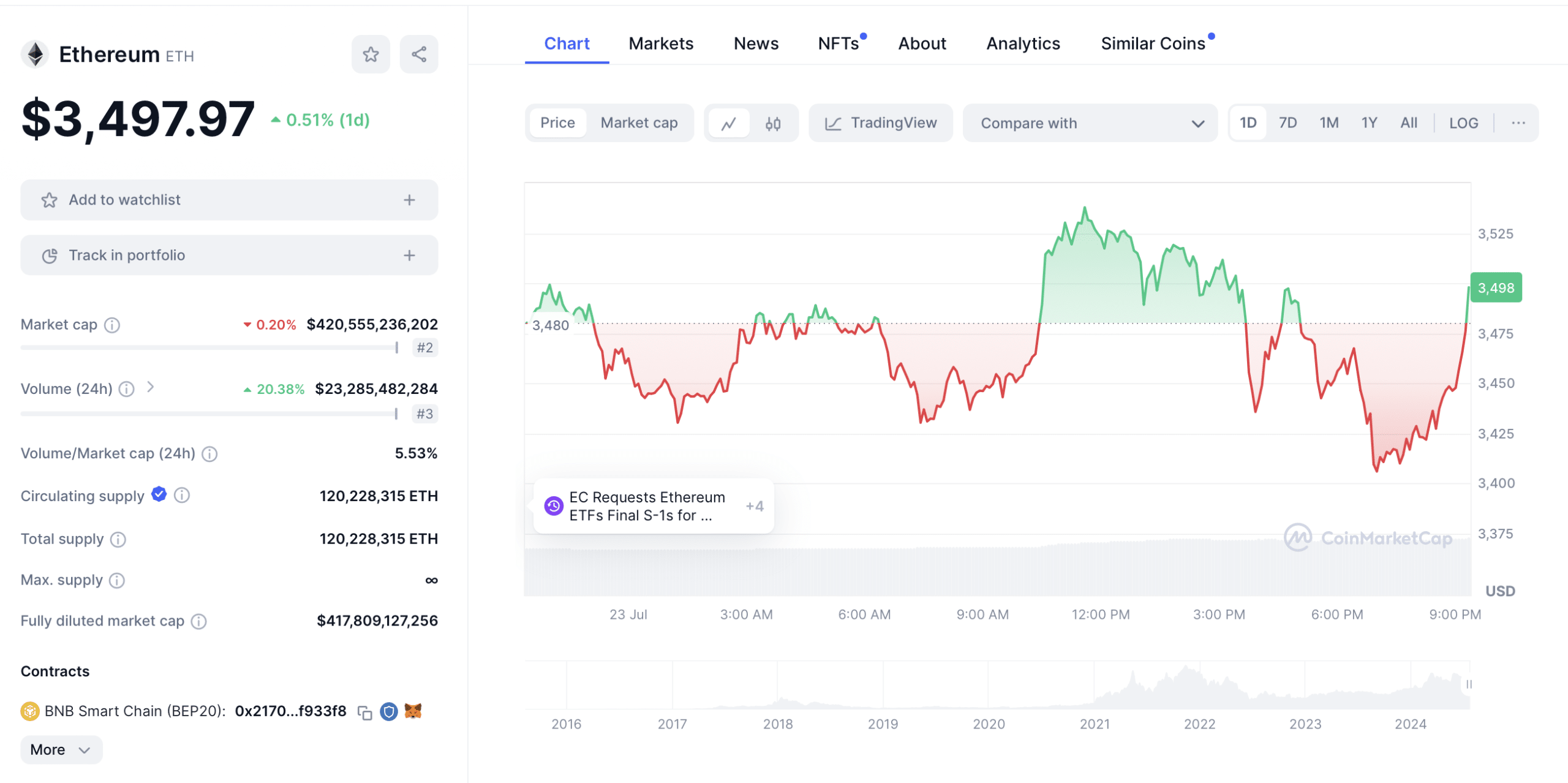Image resolution: width=1568 pixels, height=783 pixels.
Task: Click Market cap info icon
Action: click(112, 325)
